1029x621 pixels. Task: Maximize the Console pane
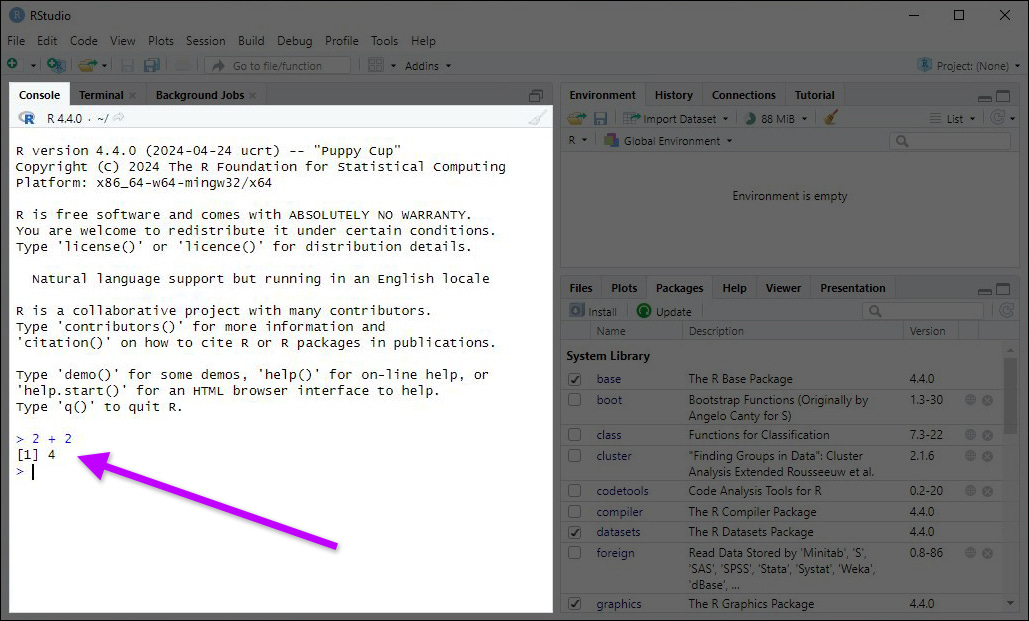pyautogui.click(x=536, y=96)
